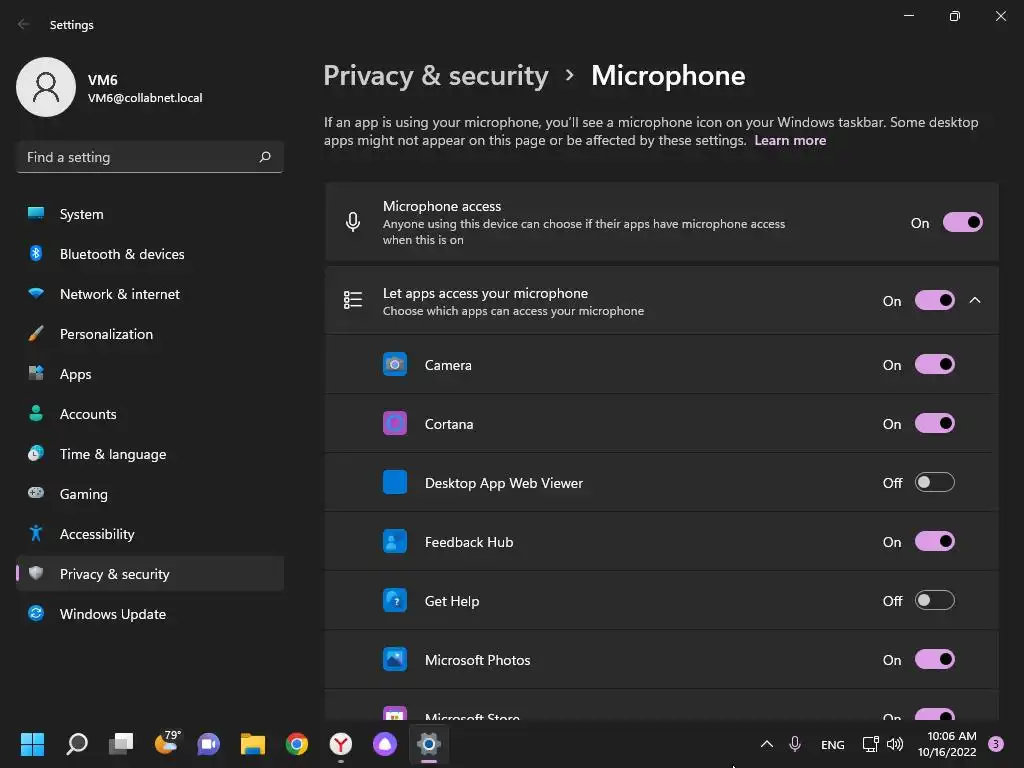Click the microphone icon in system tray
1024x768 pixels.
[795, 744]
